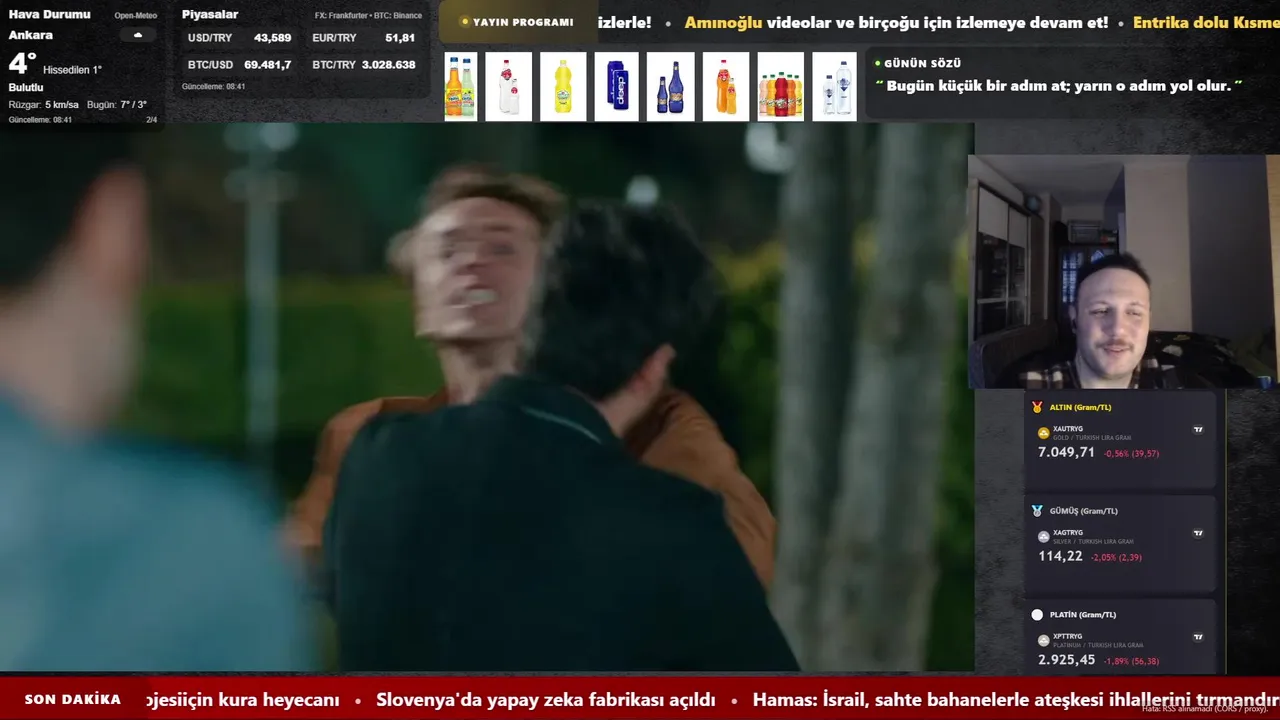Screen dimensions: 1280x720
Task: Click the PLATİN (Gram/TL) heading
Action: click(1083, 615)
